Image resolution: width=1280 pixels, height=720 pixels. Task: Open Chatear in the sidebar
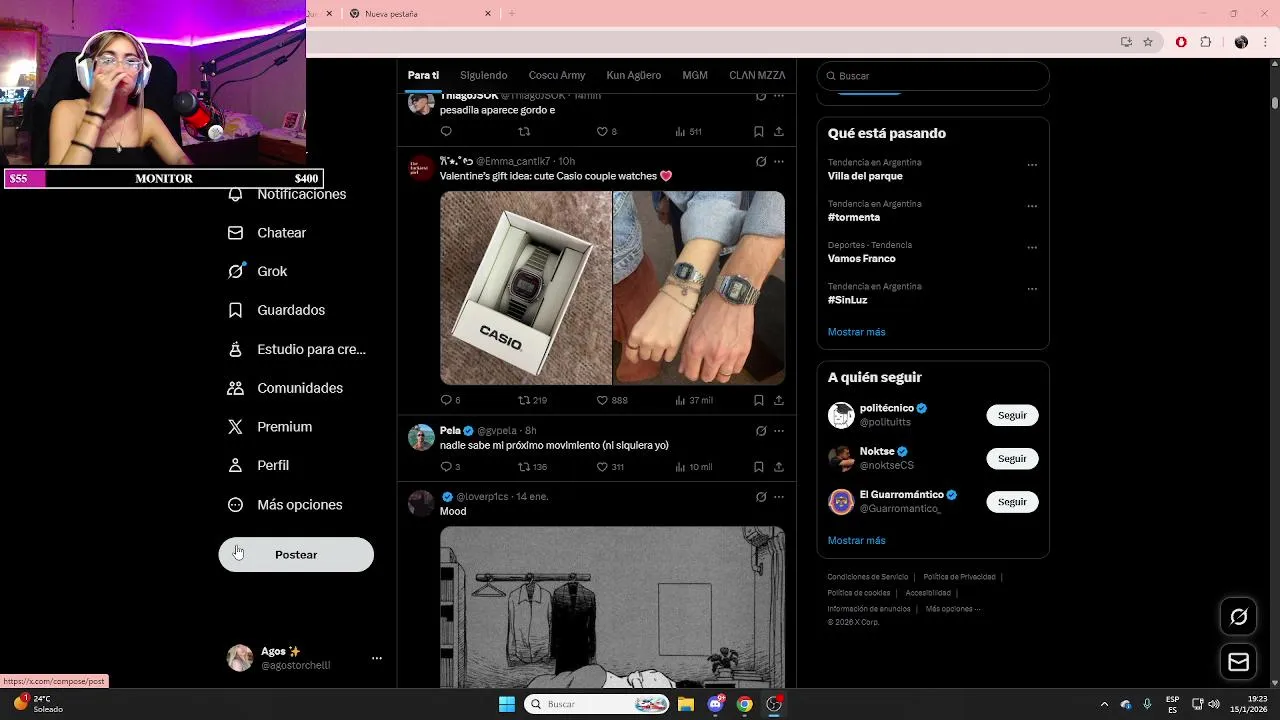tap(267, 233)
